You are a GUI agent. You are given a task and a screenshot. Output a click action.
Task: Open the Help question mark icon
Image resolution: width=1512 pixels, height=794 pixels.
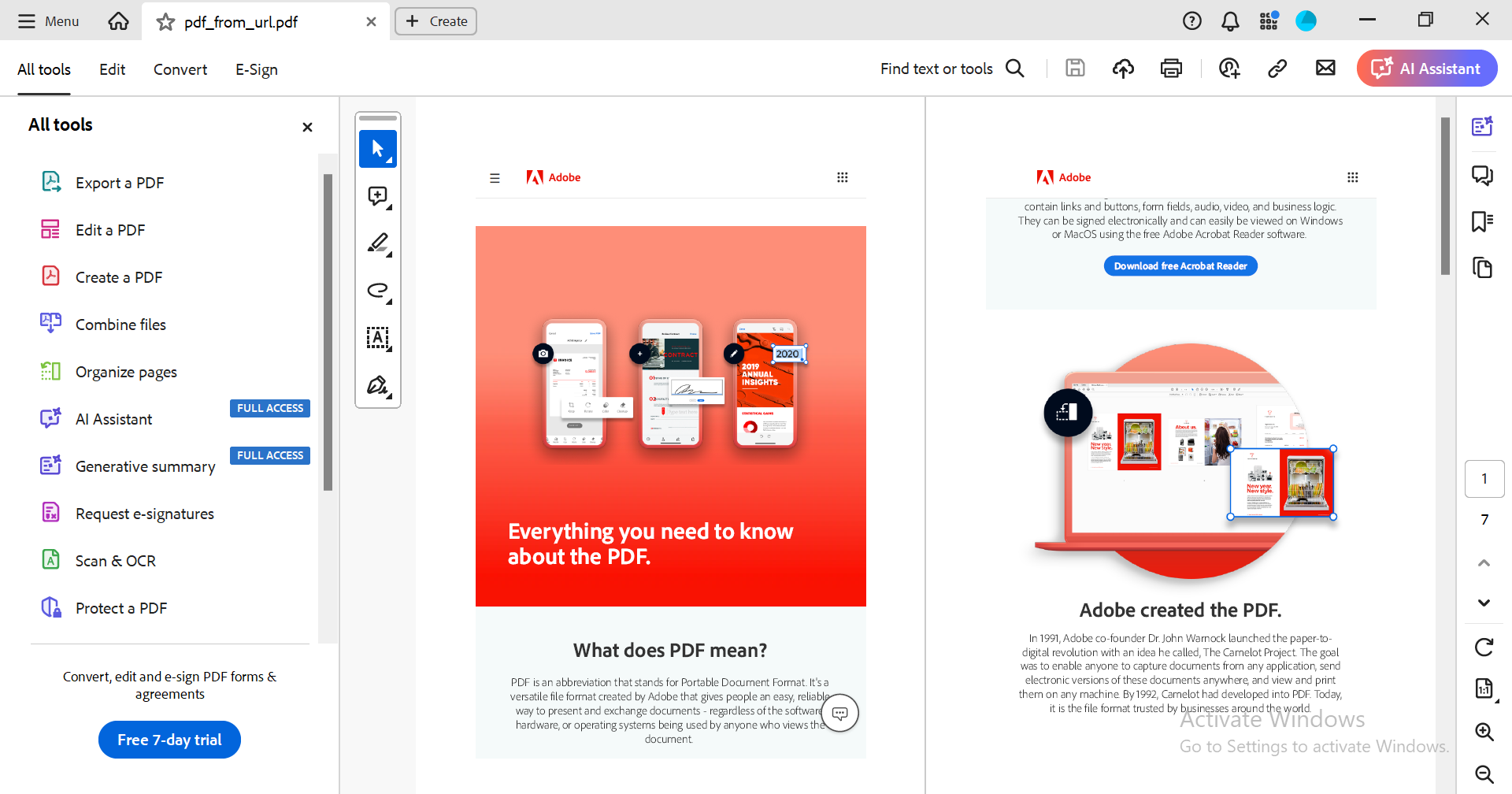pos(1192,21)
